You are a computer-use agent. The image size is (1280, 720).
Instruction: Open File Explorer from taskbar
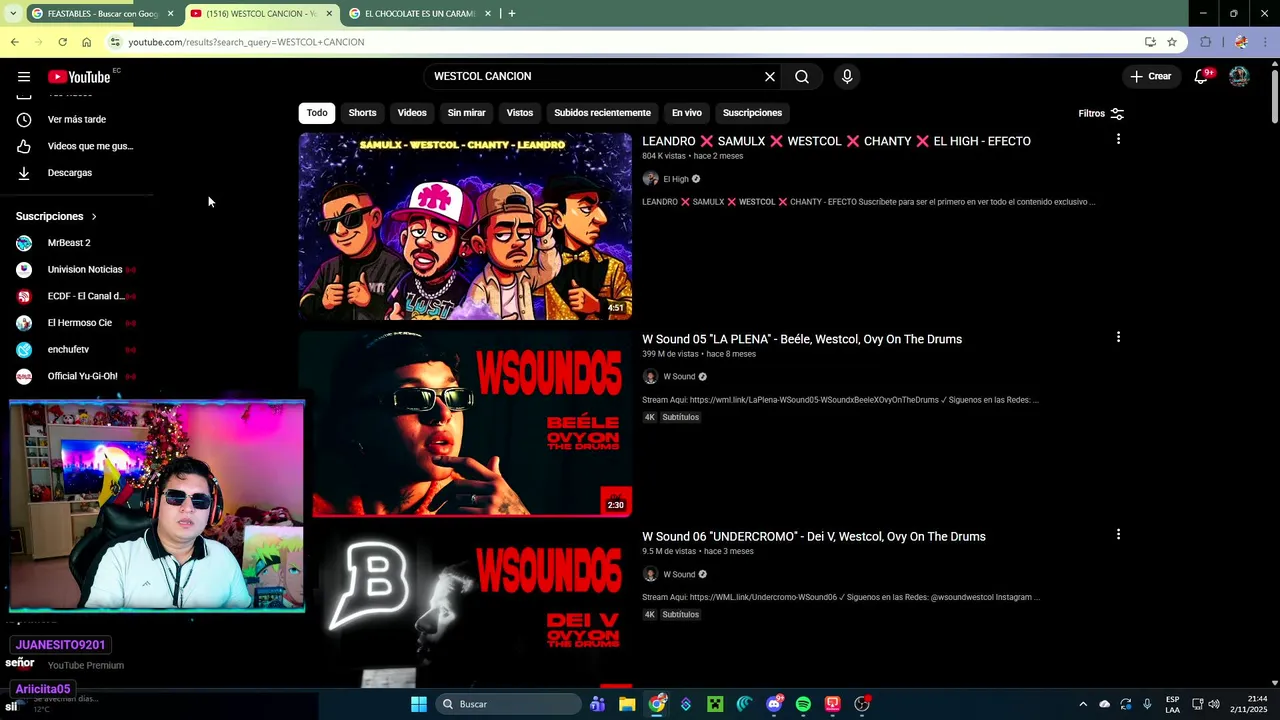627,704
